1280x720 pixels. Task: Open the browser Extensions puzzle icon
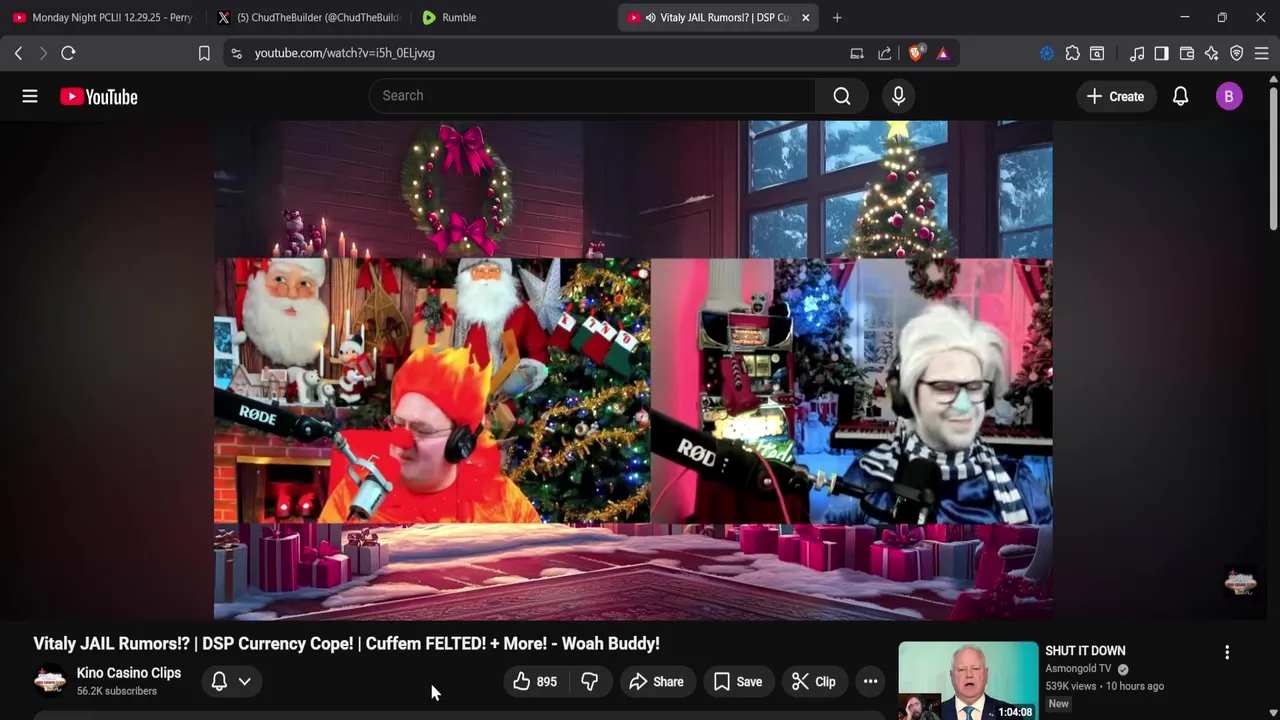[1072, 53]
